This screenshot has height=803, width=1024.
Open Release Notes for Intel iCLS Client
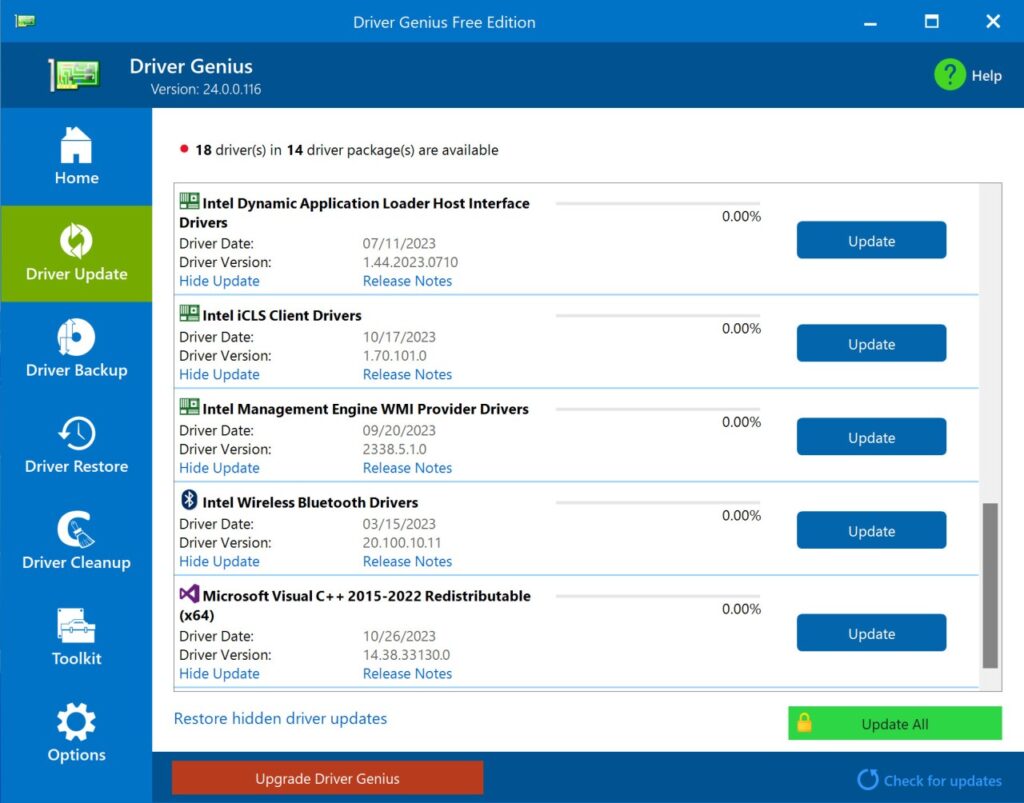(408, 374)
